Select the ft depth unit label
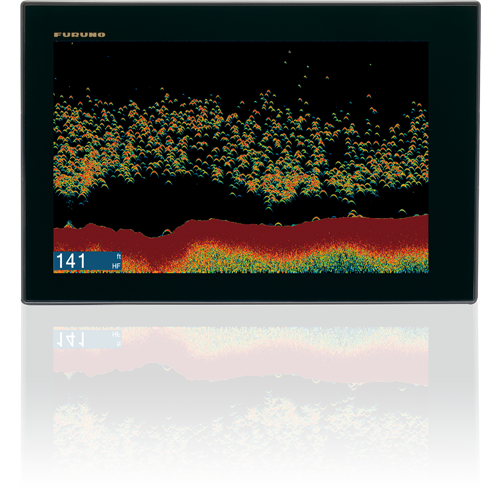This screenshot has height=500, width=500. tap(118, 257)
